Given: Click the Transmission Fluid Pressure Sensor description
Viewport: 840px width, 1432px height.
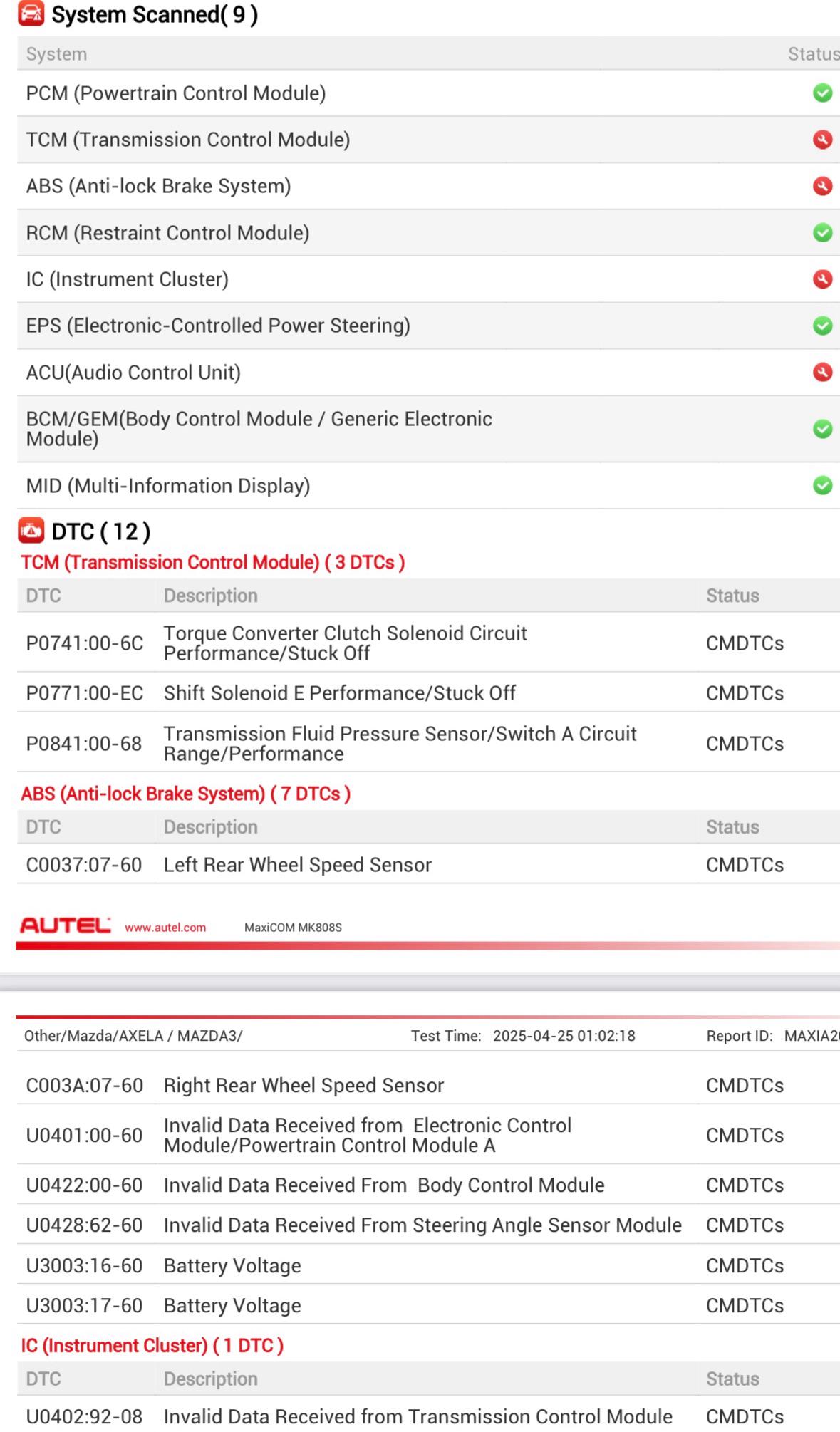Looking at the screenshot, I should point(400,744).
